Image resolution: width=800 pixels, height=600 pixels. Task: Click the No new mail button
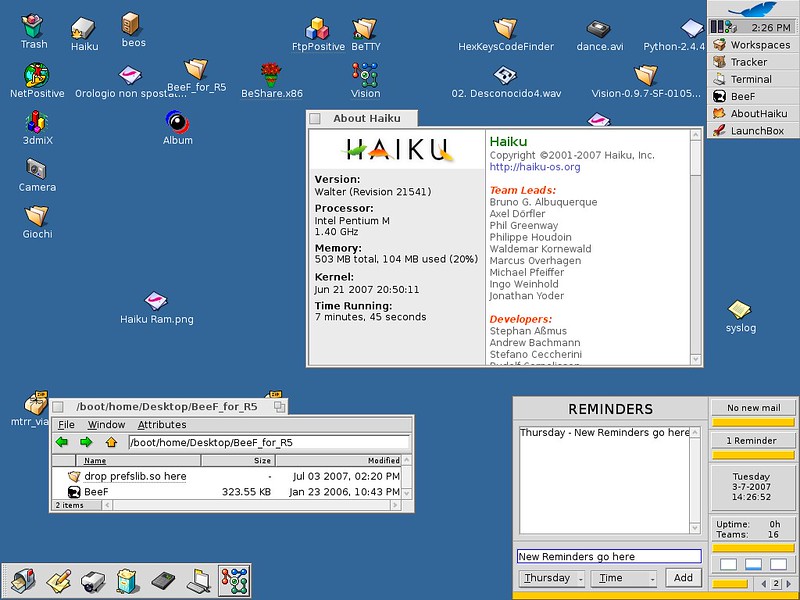click(x=753, y=408)
